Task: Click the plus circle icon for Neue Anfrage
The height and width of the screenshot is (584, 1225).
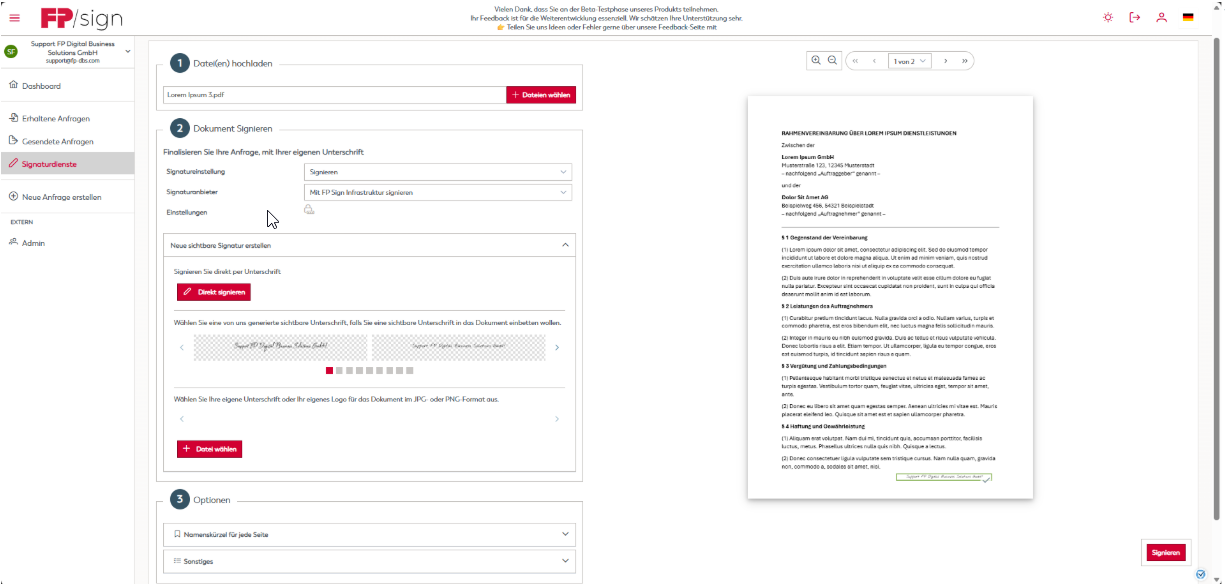Action: click(13, 196)
